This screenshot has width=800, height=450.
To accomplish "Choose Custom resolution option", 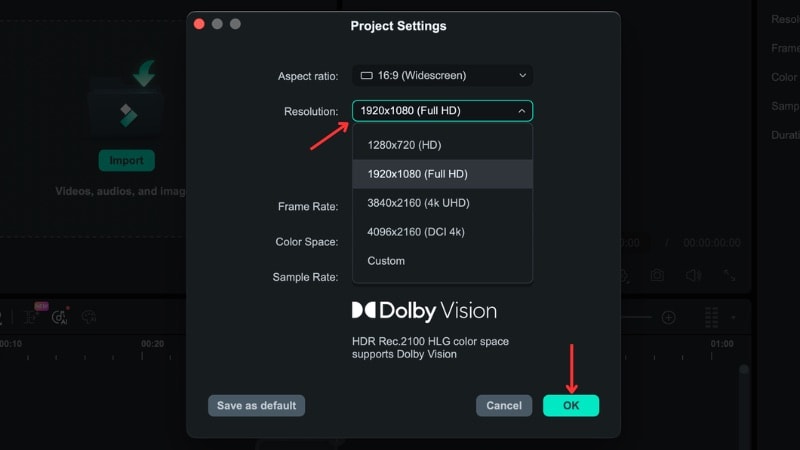I will click(386, 261).
